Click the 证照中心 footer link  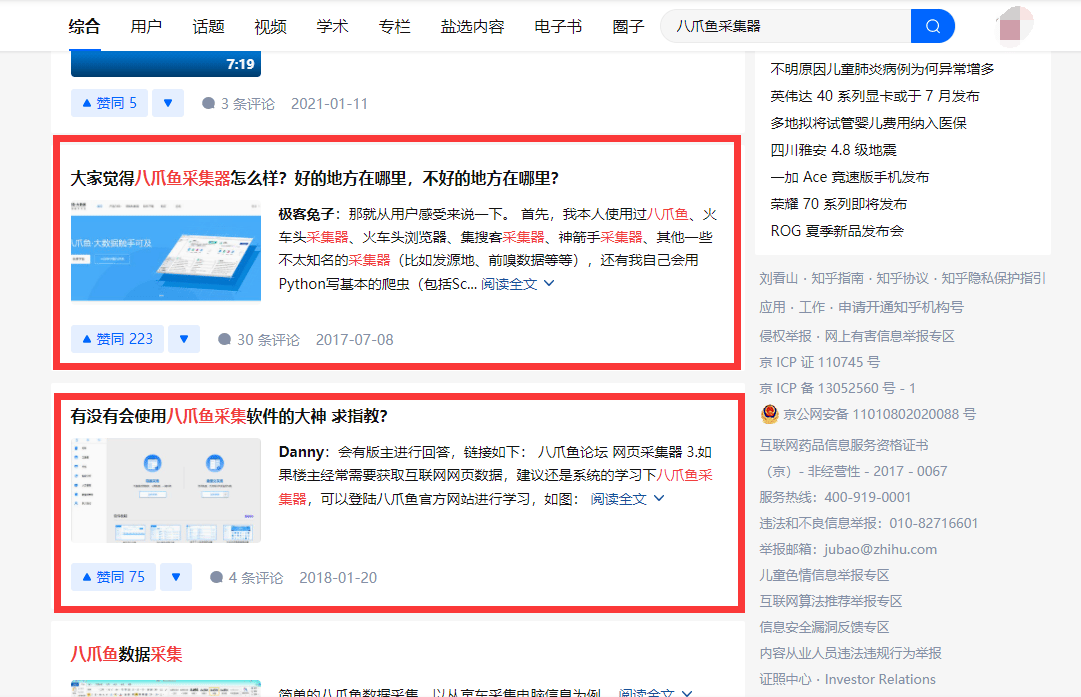pyautogui.click(x=785, y=679)
